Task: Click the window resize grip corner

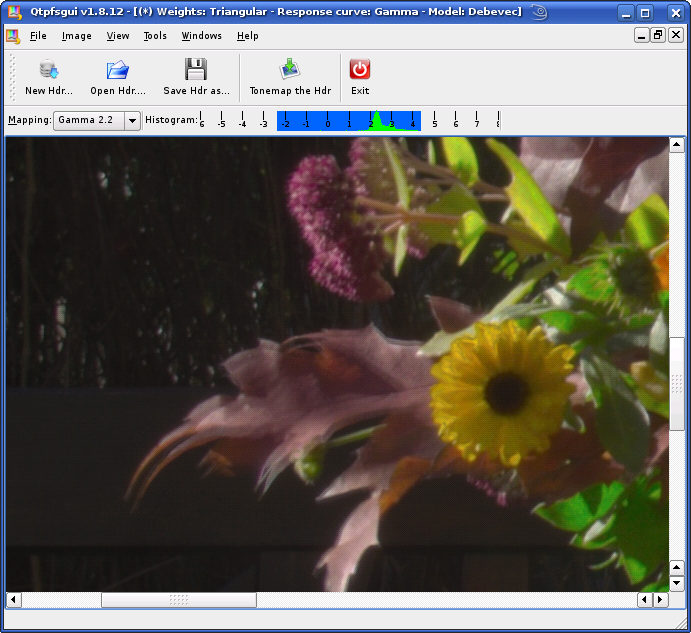Action: point(682,622)
